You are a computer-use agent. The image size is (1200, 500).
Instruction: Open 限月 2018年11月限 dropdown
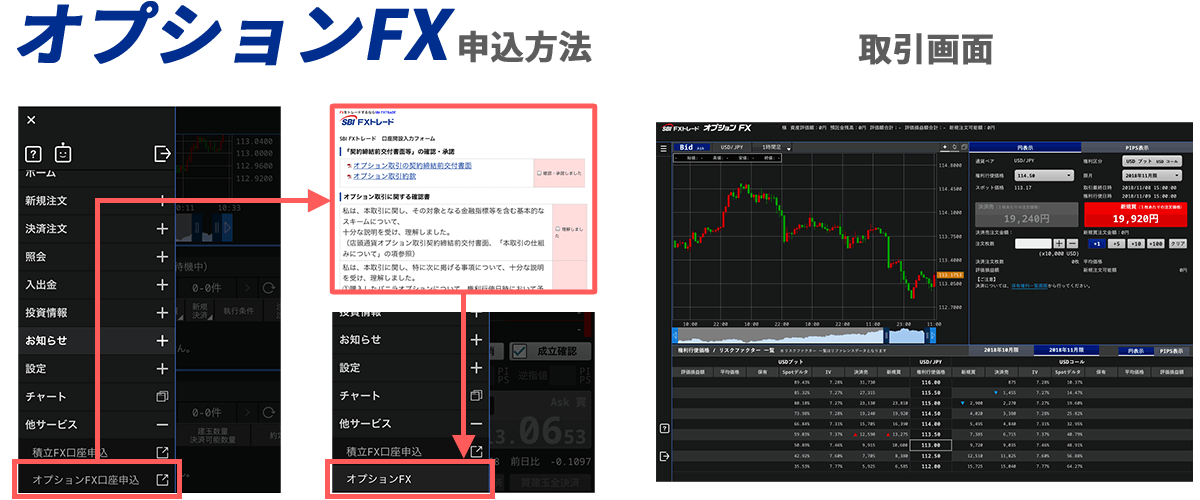1152,175
